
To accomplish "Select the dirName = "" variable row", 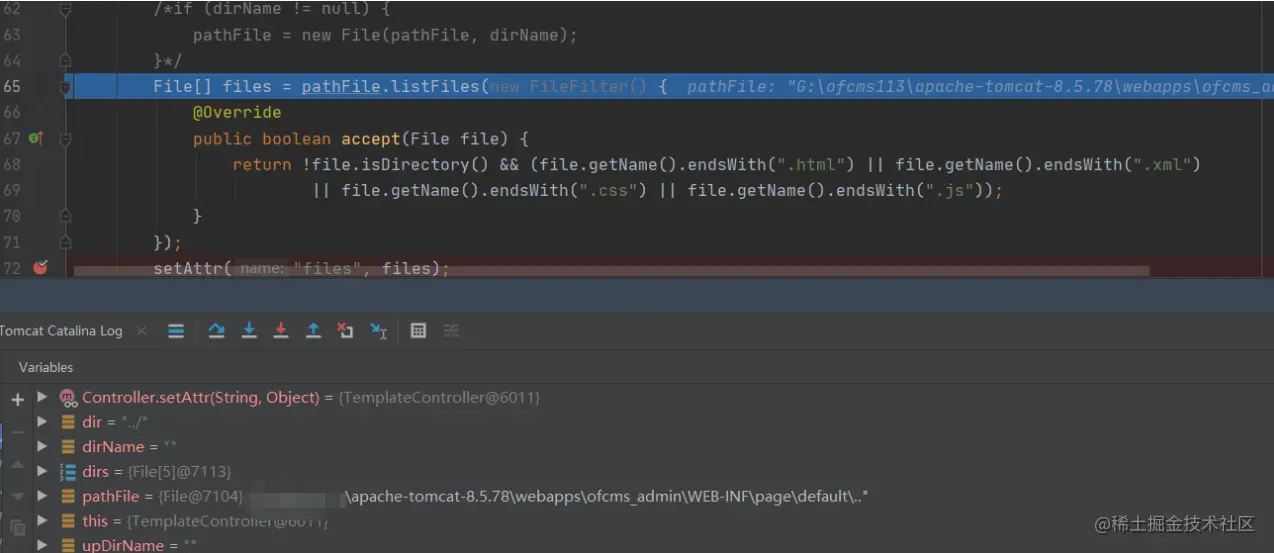I will [x=655, y=446].
